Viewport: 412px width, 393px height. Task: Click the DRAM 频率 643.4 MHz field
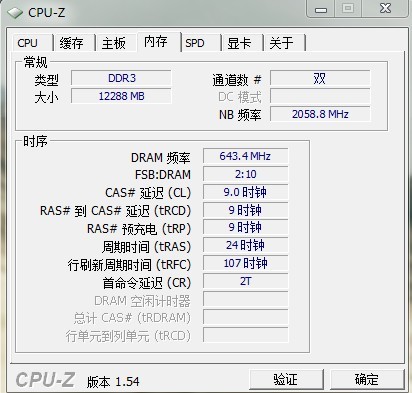[245, 156]
